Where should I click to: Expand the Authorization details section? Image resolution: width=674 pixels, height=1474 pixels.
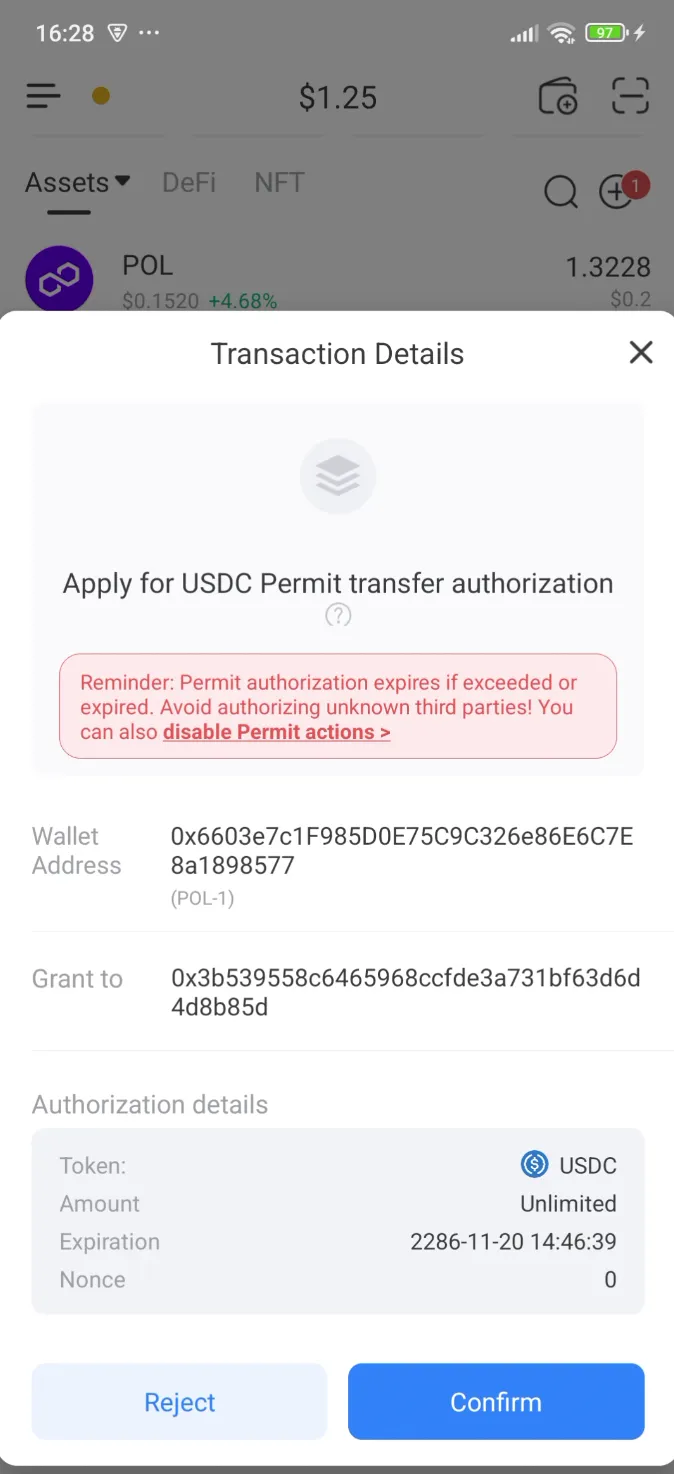coord(150,1104)
